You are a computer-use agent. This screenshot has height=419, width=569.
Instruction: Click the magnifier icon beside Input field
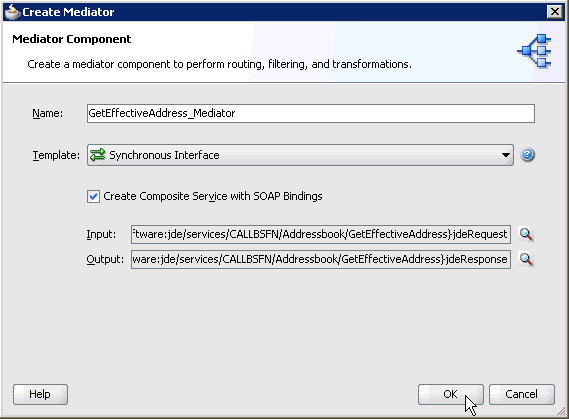tap(526, 234)
